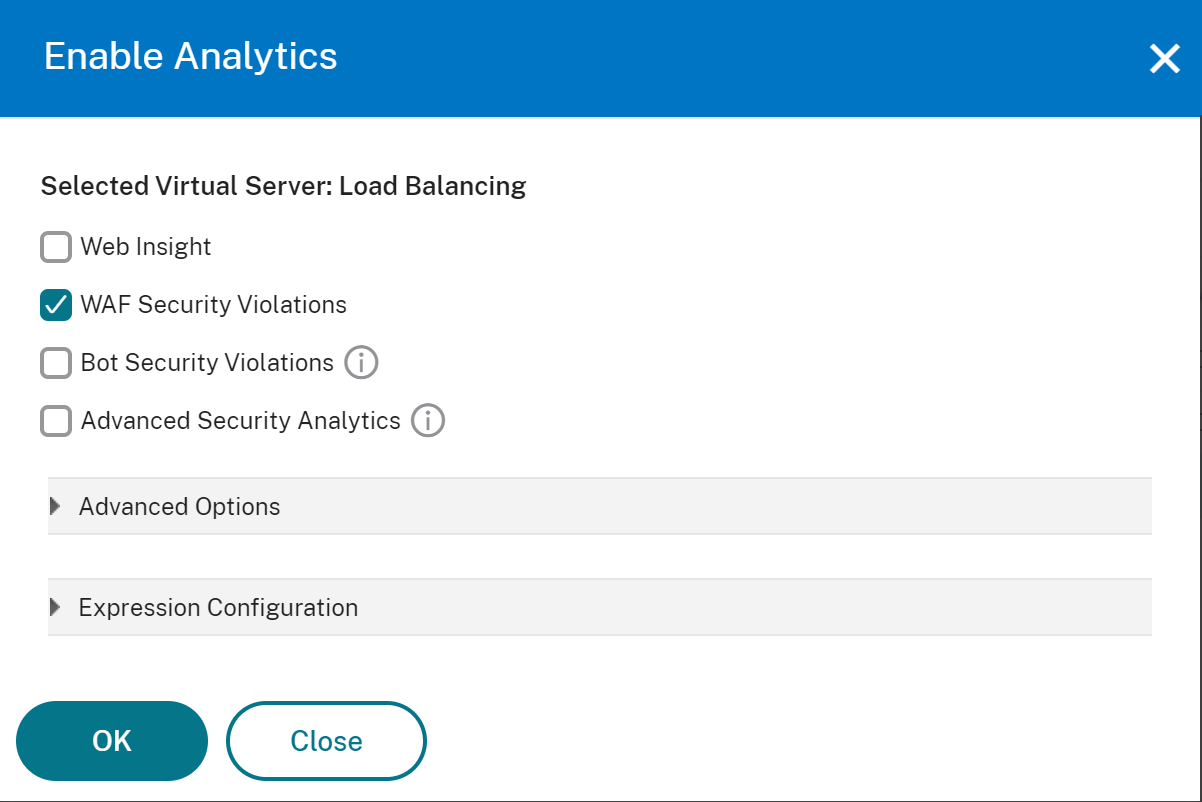
Task: Tick the Bot Security Violations checkbox
Action: click(56, 363)
